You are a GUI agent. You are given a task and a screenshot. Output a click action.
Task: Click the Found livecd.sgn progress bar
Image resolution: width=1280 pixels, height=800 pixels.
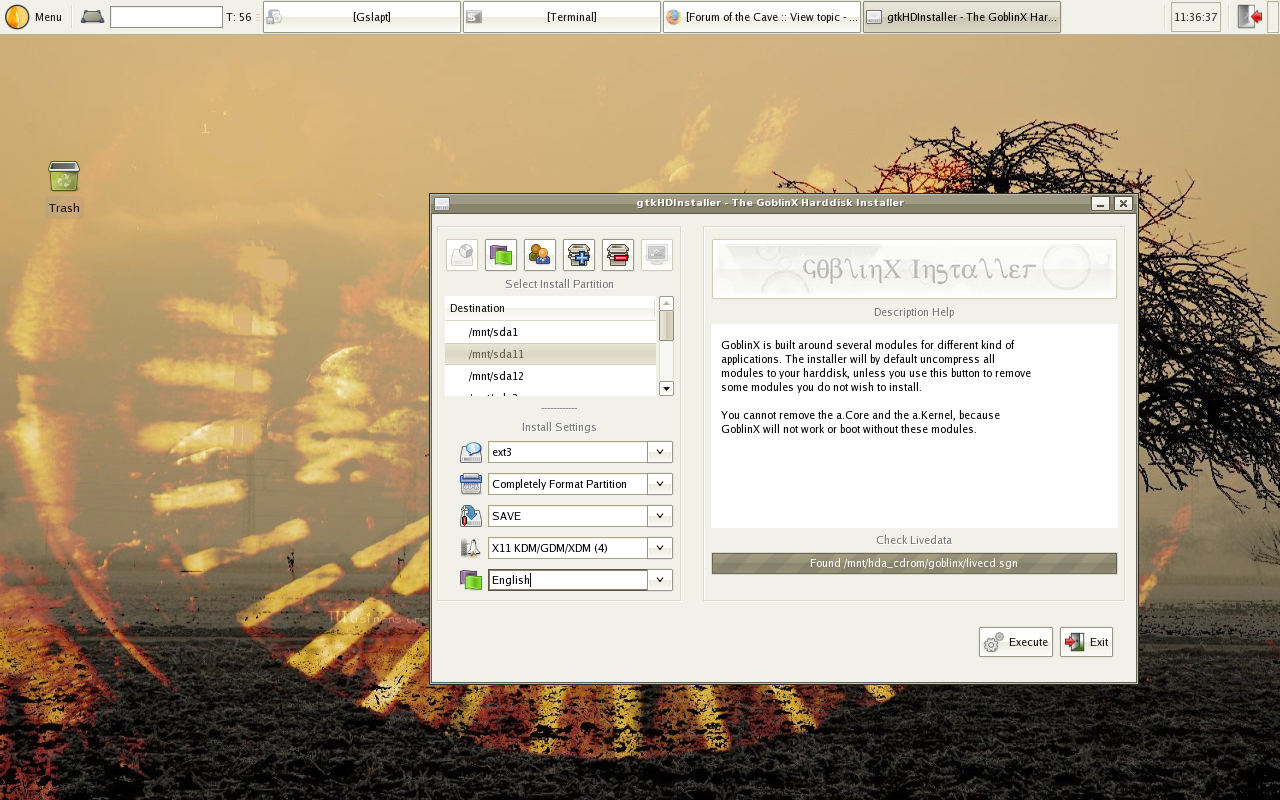[x=914, y=563]
